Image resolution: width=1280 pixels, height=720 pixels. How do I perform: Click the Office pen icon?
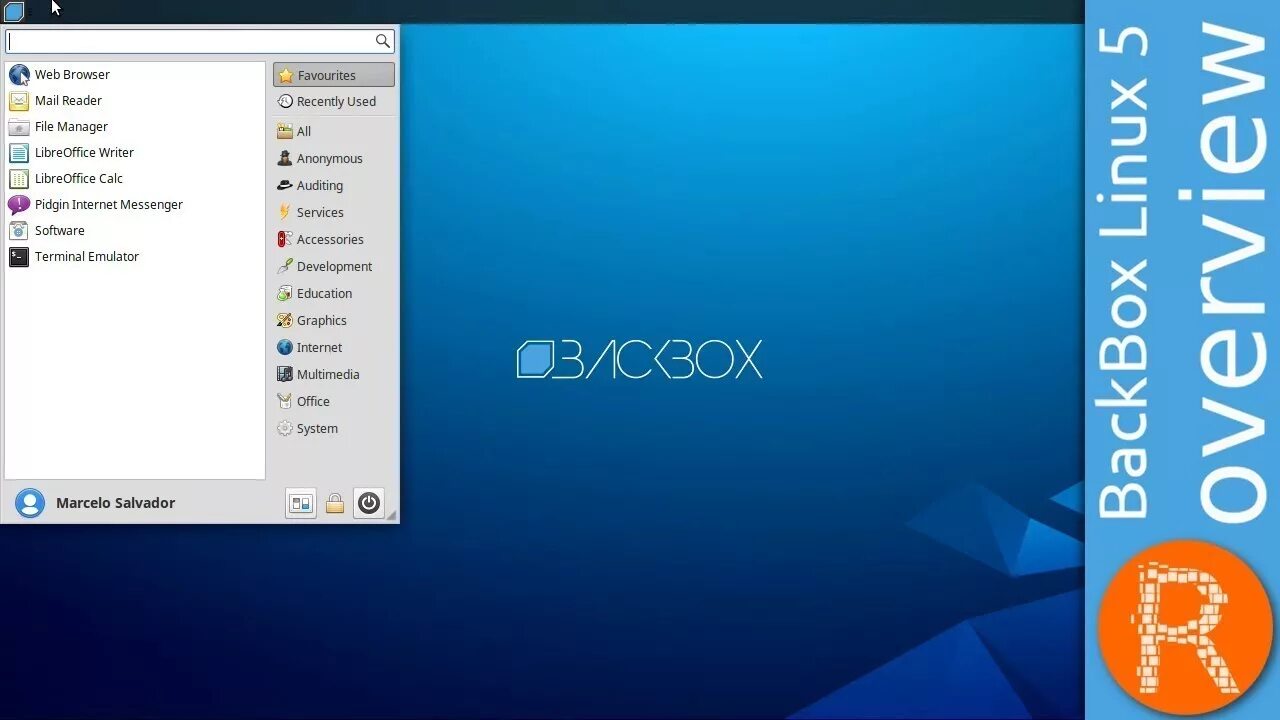285,402
